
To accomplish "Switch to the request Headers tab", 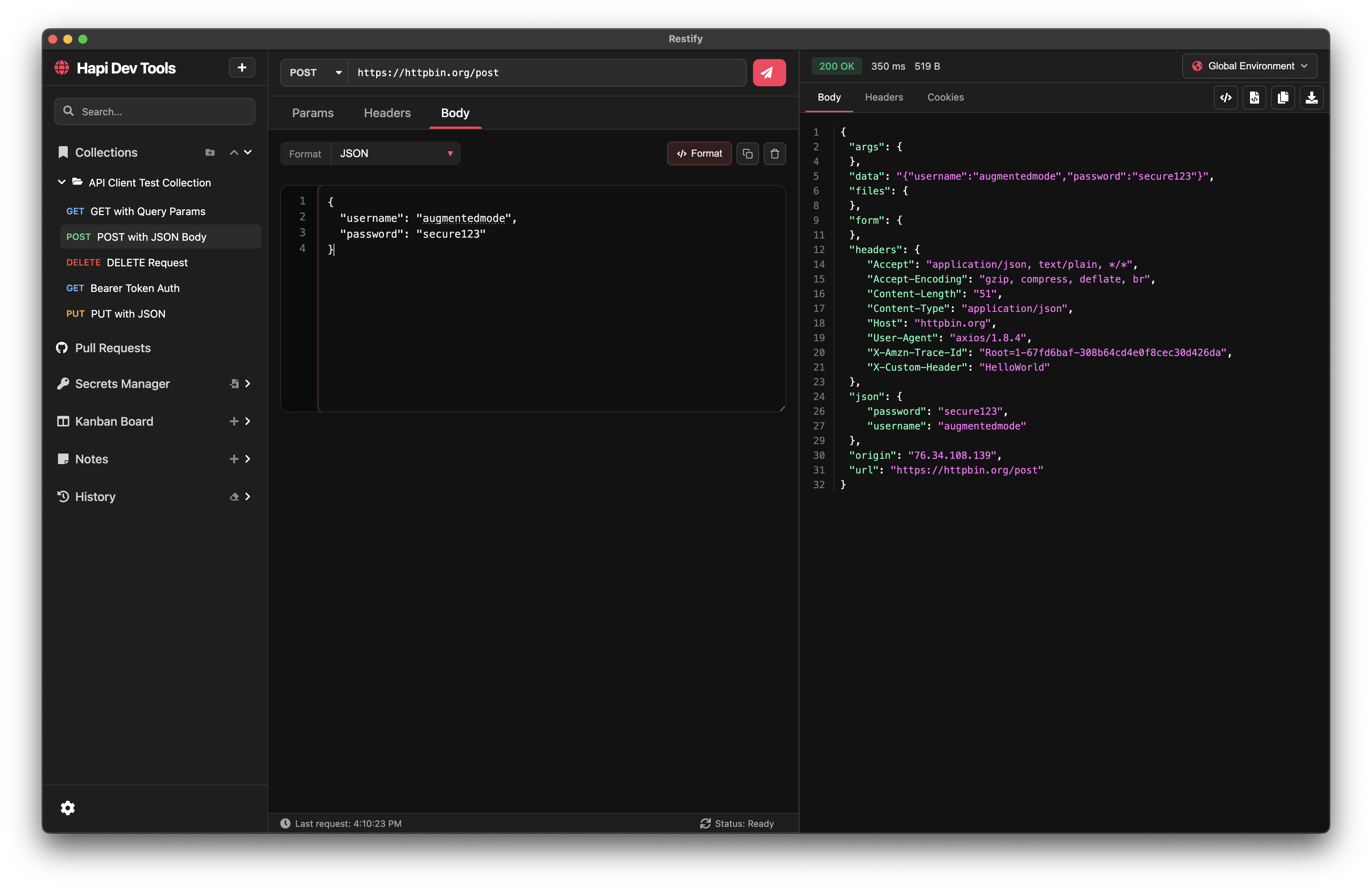I will (x=387, y=113).
